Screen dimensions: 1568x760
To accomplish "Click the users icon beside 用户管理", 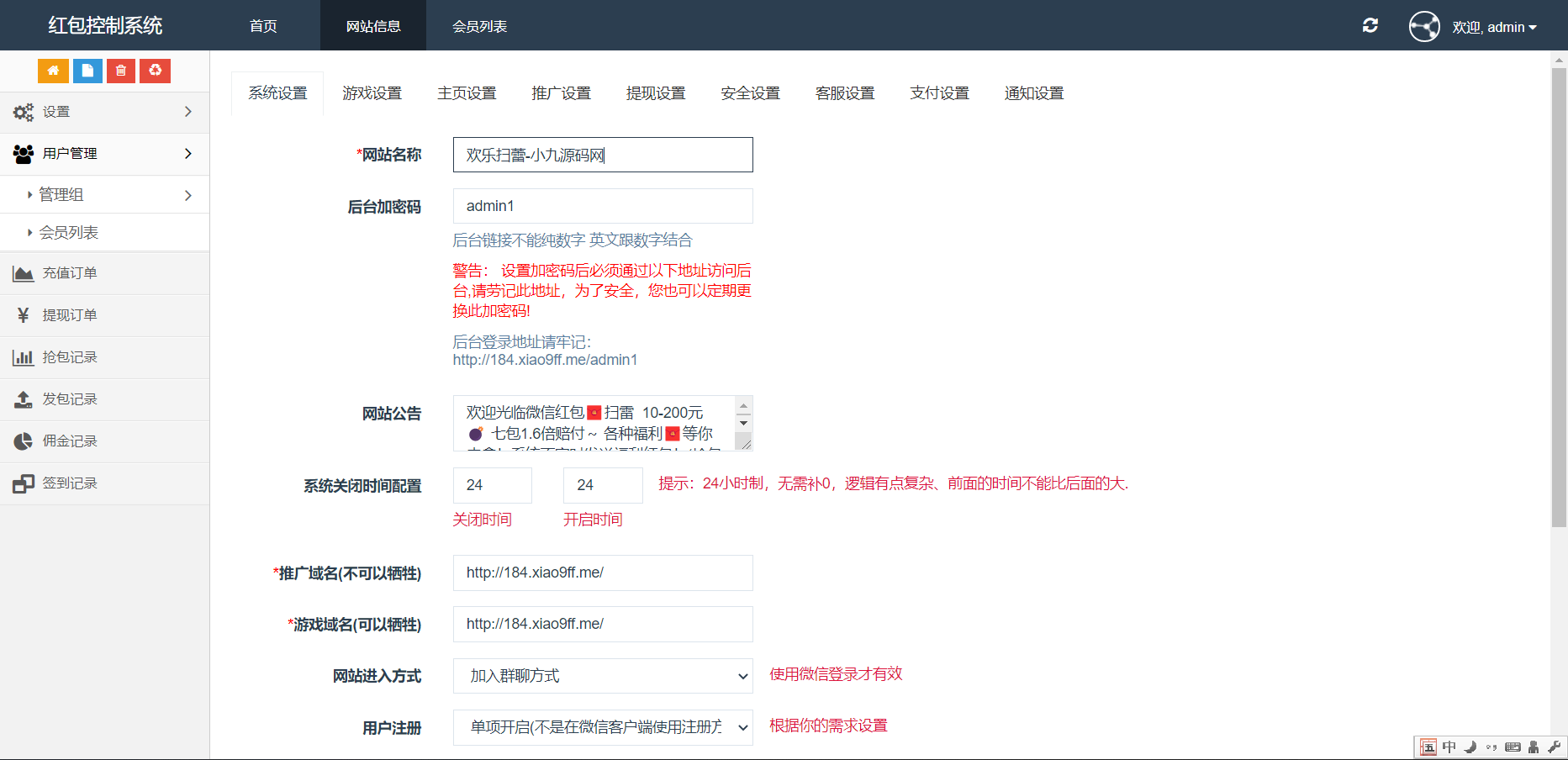I will pyautogui.click(x=24, y=154).
